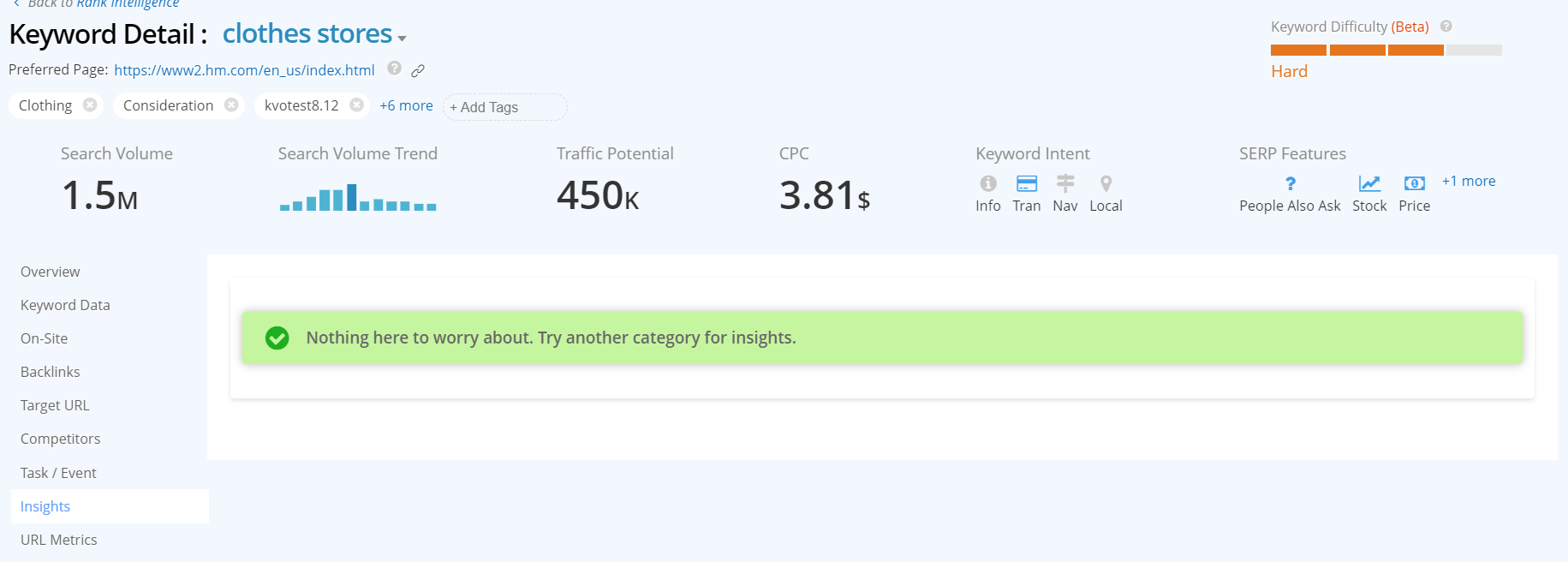Expand the +6 more tags
The width and height of the screenshot is (1568, 562).
pos(406,105)
